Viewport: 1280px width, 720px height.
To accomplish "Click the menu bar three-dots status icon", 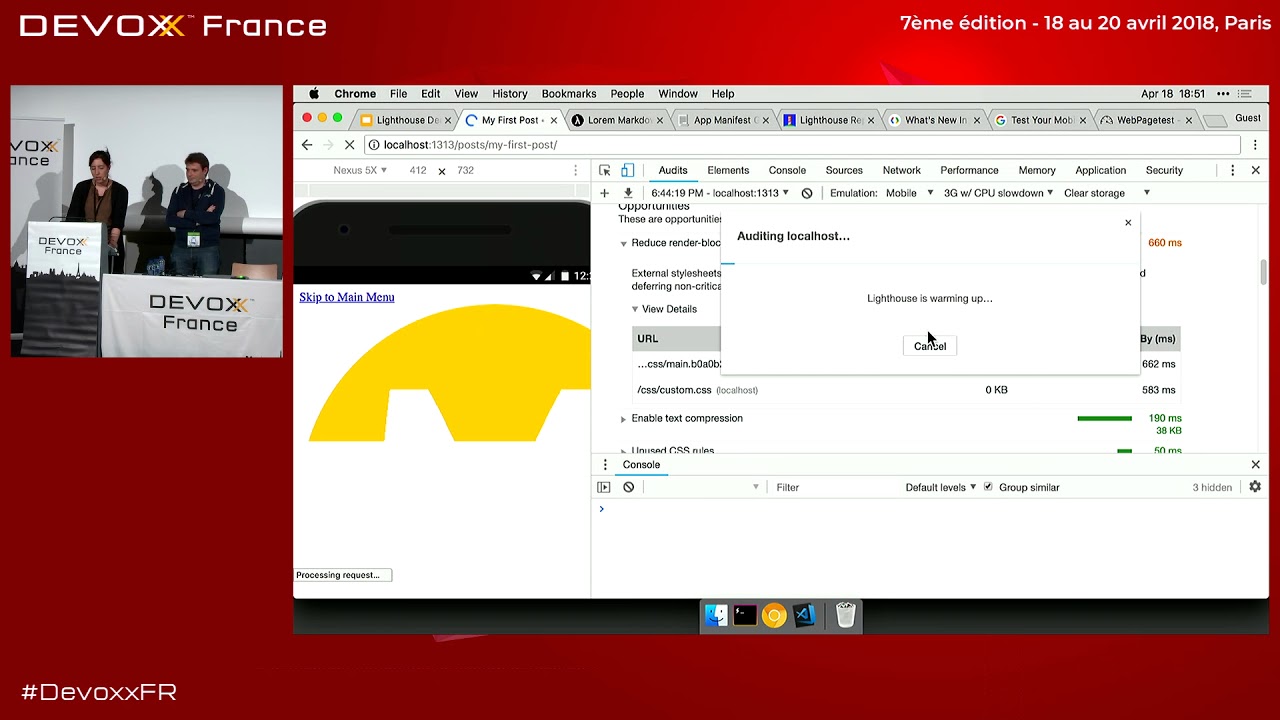I will point(1223,94).
